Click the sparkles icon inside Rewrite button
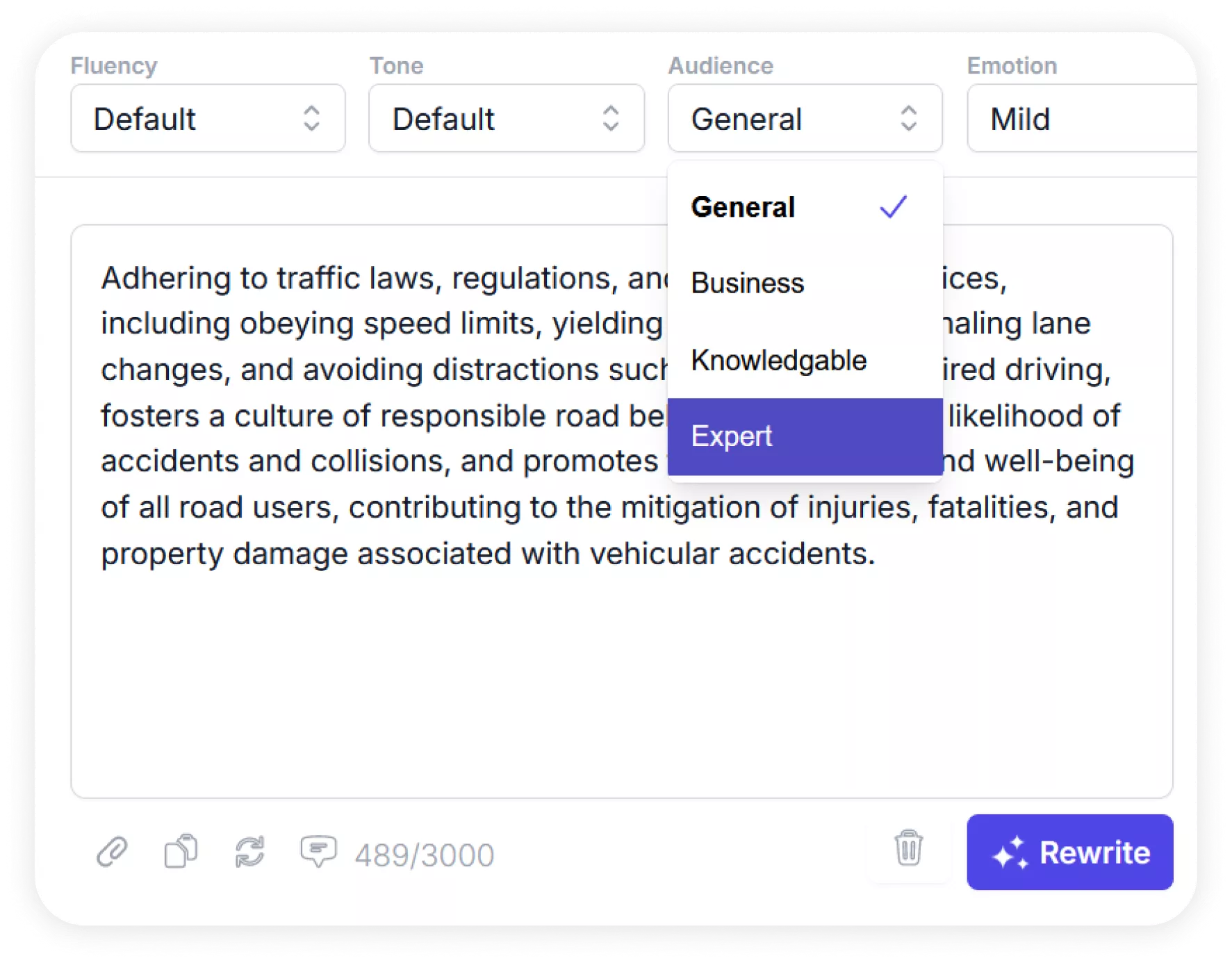 pos(1013,853)
